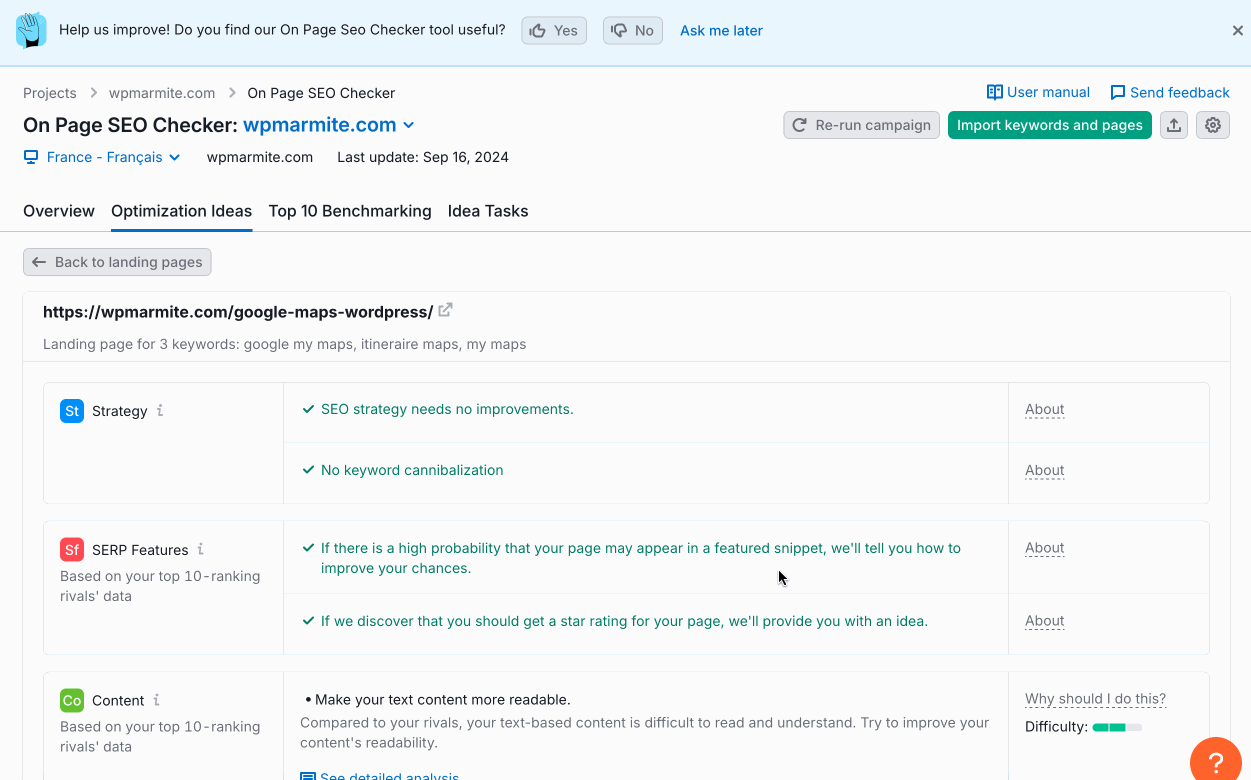This screenshot has width=1251, height=780.
Task: Click the book icon of User manual
Action: [995, 92]
